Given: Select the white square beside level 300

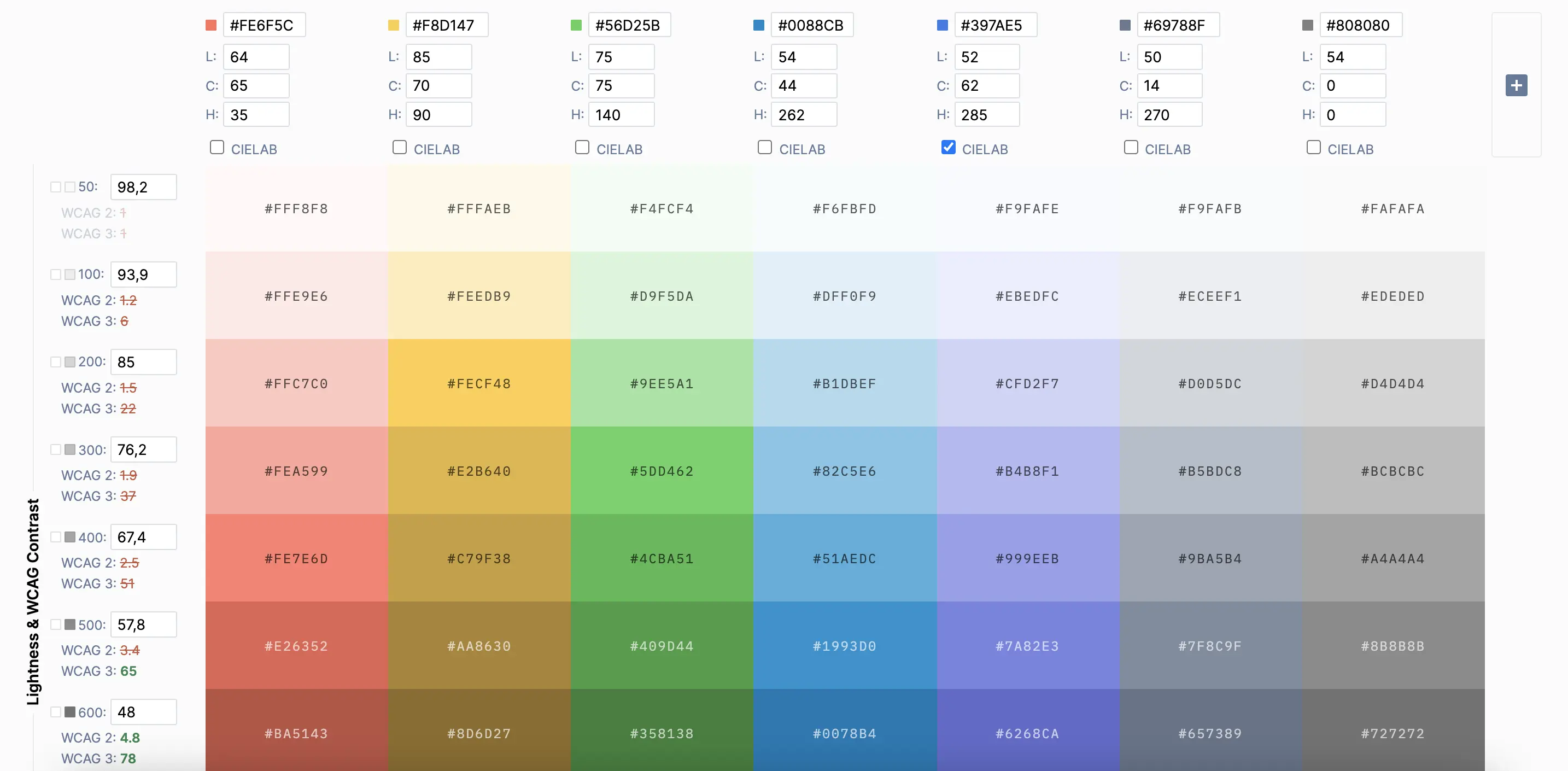Looking at the screenshot, I should 55,449.
